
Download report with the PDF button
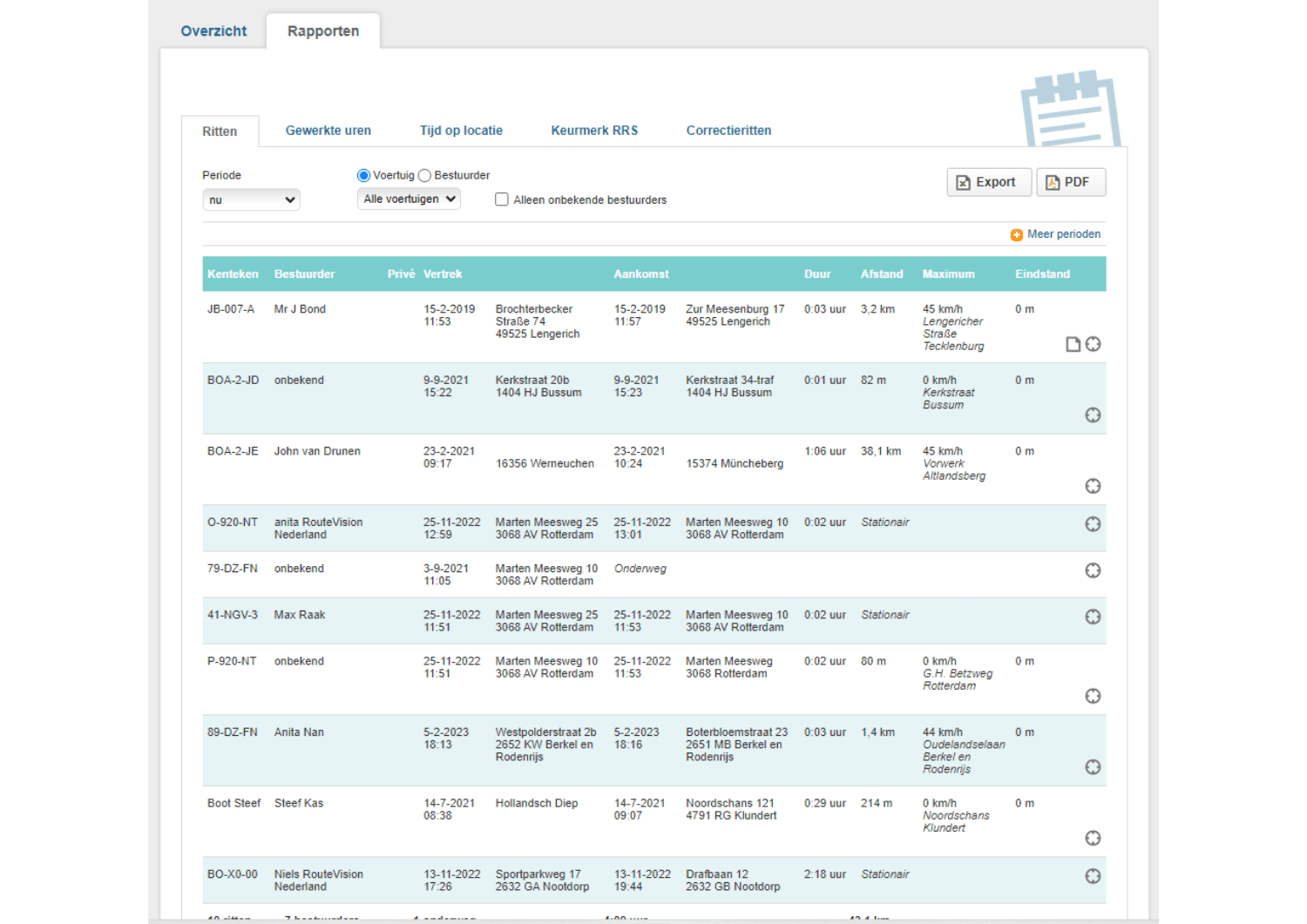point(1070,182)
